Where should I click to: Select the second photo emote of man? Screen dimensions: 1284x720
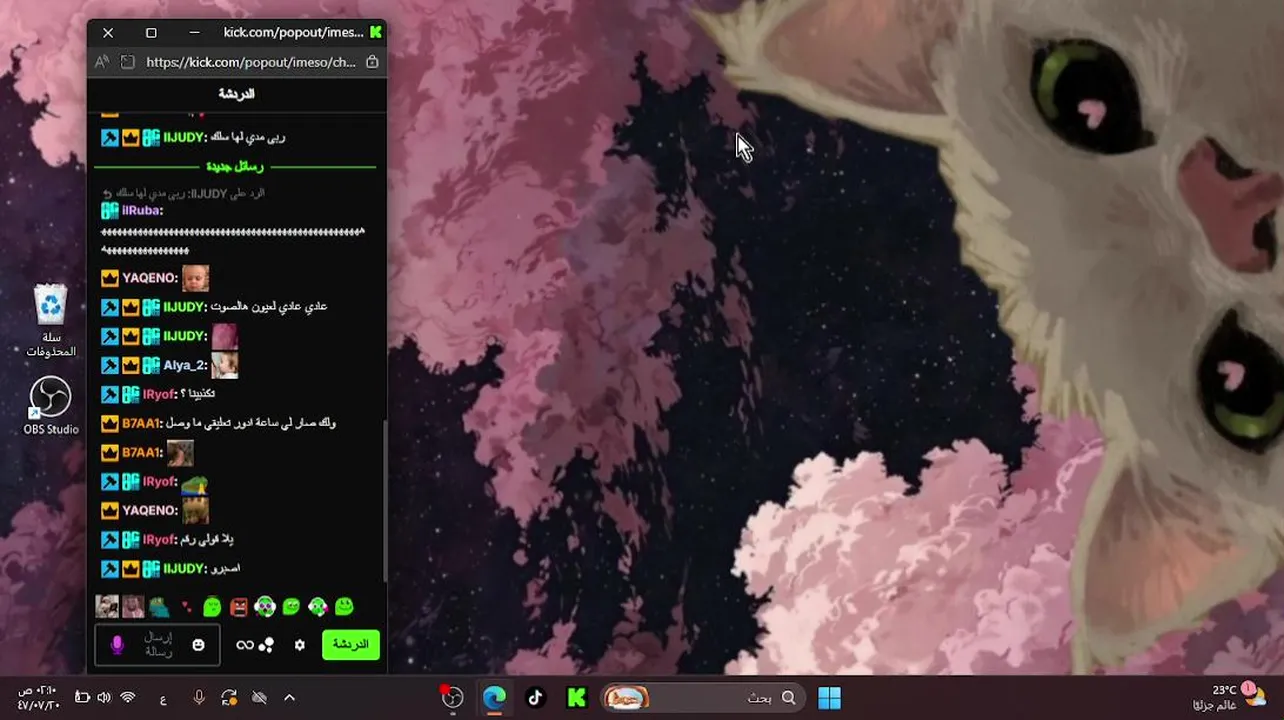[133, 607]
